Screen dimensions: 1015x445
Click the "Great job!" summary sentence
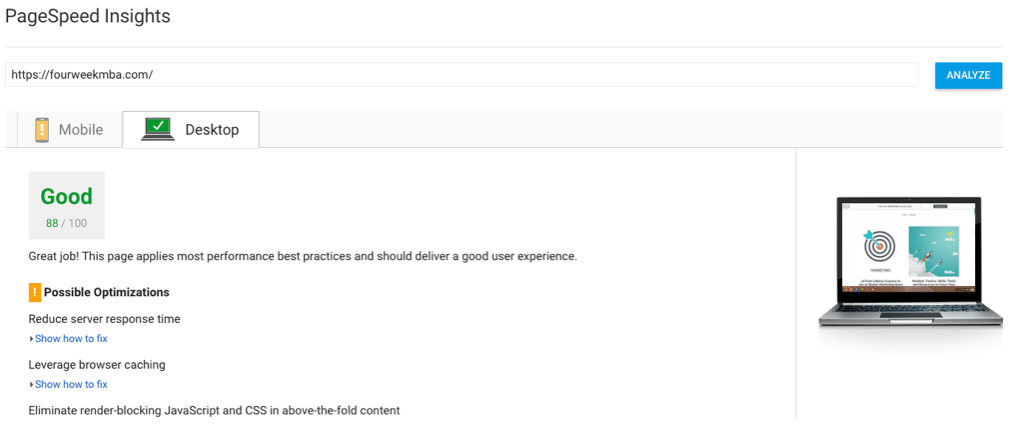pyautogui.click(x=302, y=257)
